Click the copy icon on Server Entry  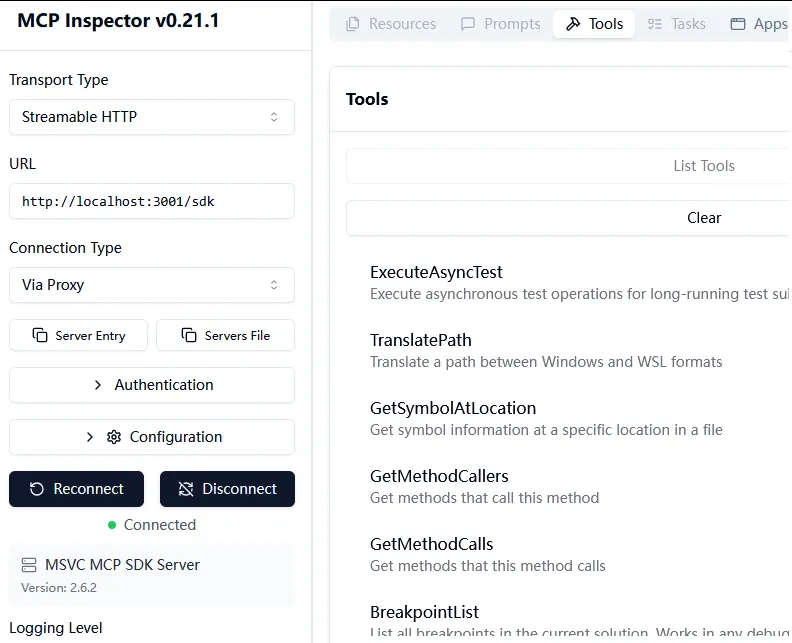pyautogui.click(x=40, y=336)
